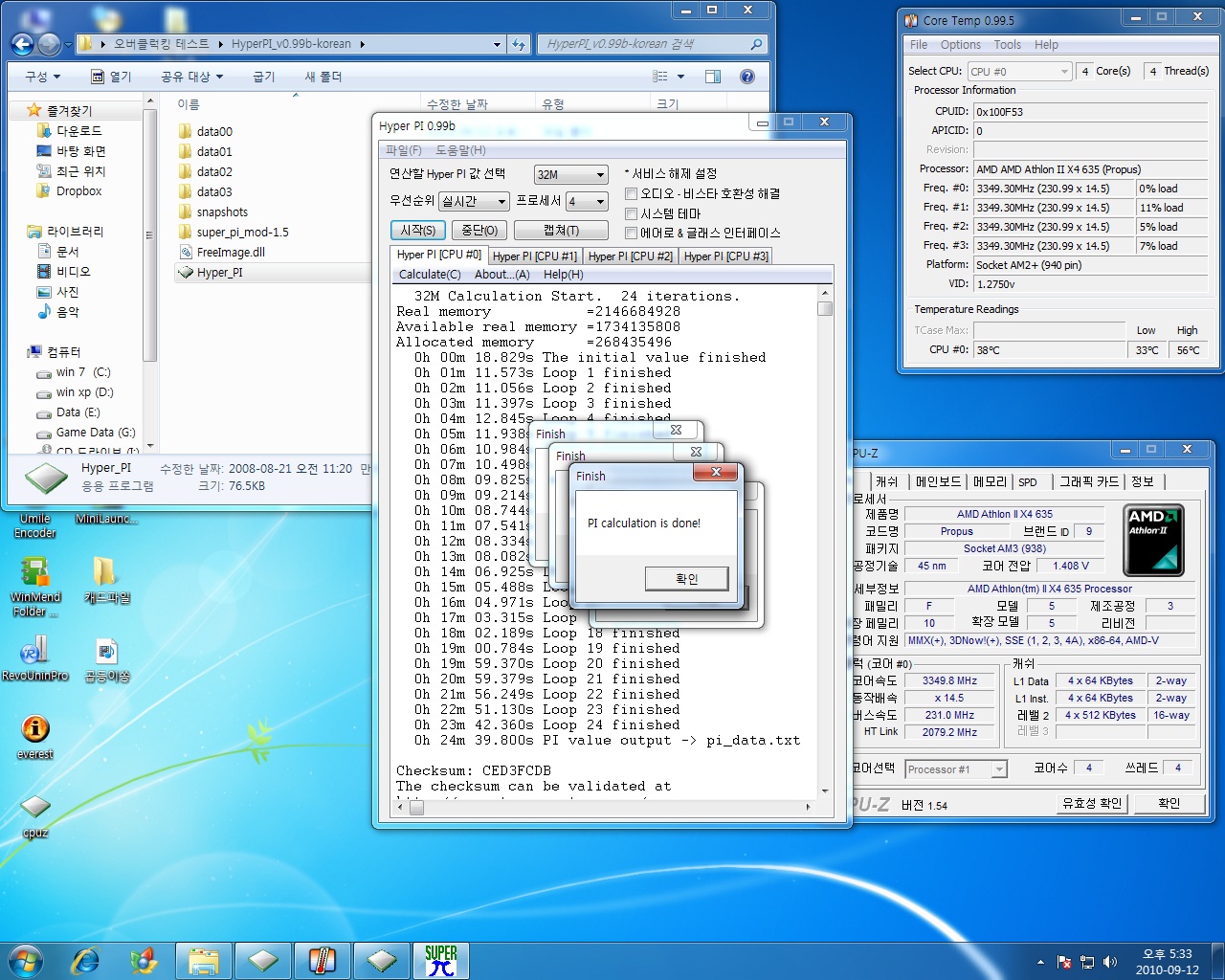Open share-with dropdown in Explorer toolbar
The width and height of the screenshot is (1225, 980).
(x=191, y=77)
